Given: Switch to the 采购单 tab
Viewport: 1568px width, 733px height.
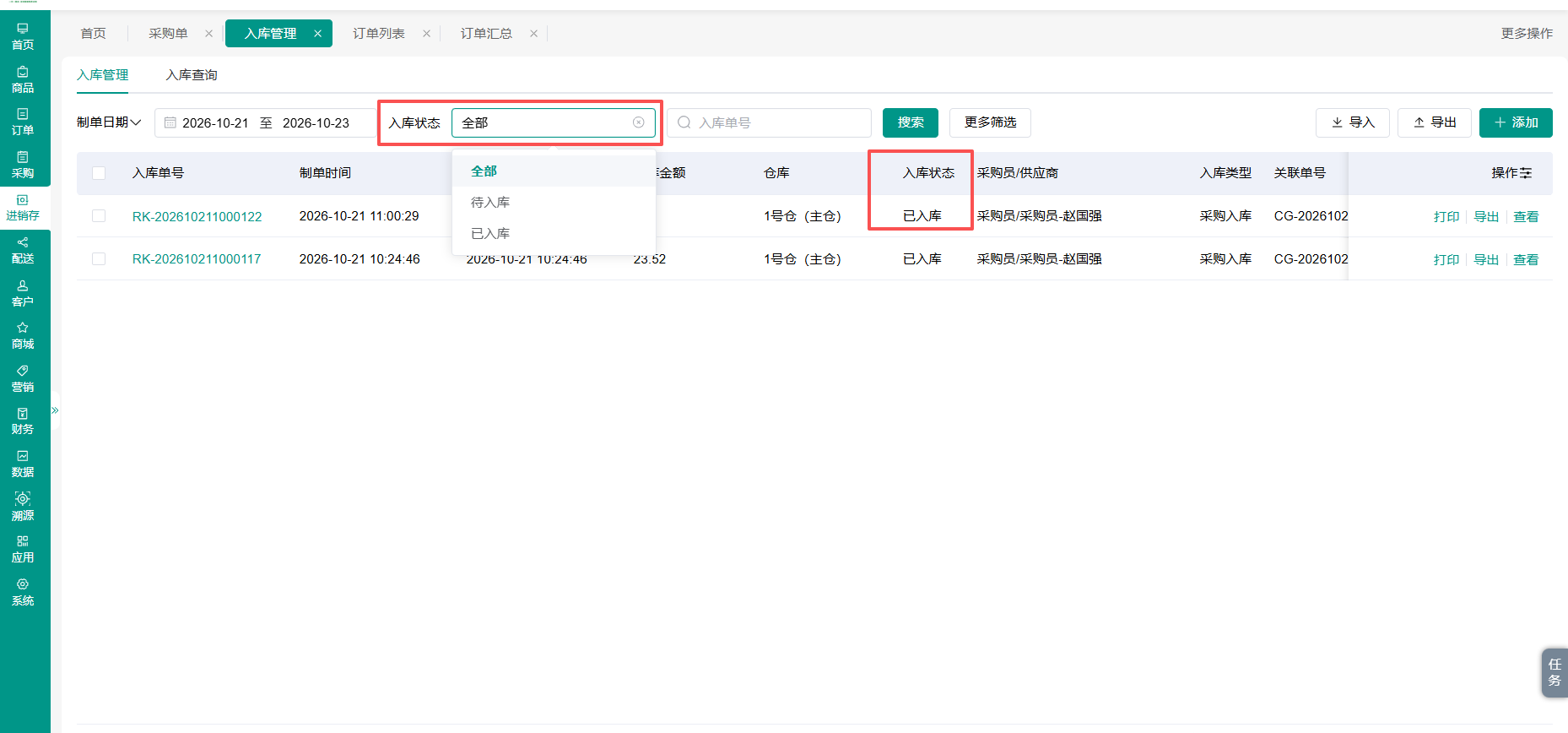Looking at the screenshot, I should pos(168,34).
